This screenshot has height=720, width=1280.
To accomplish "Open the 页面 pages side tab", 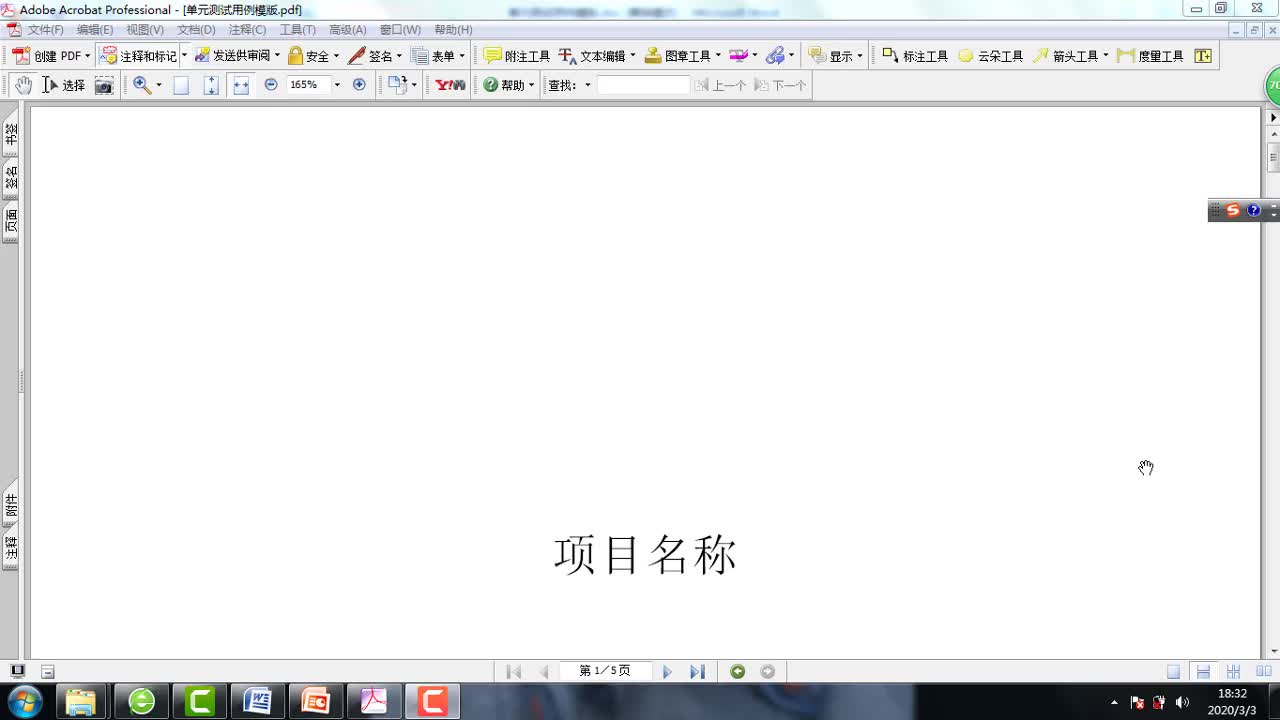I will click(11, 221).
